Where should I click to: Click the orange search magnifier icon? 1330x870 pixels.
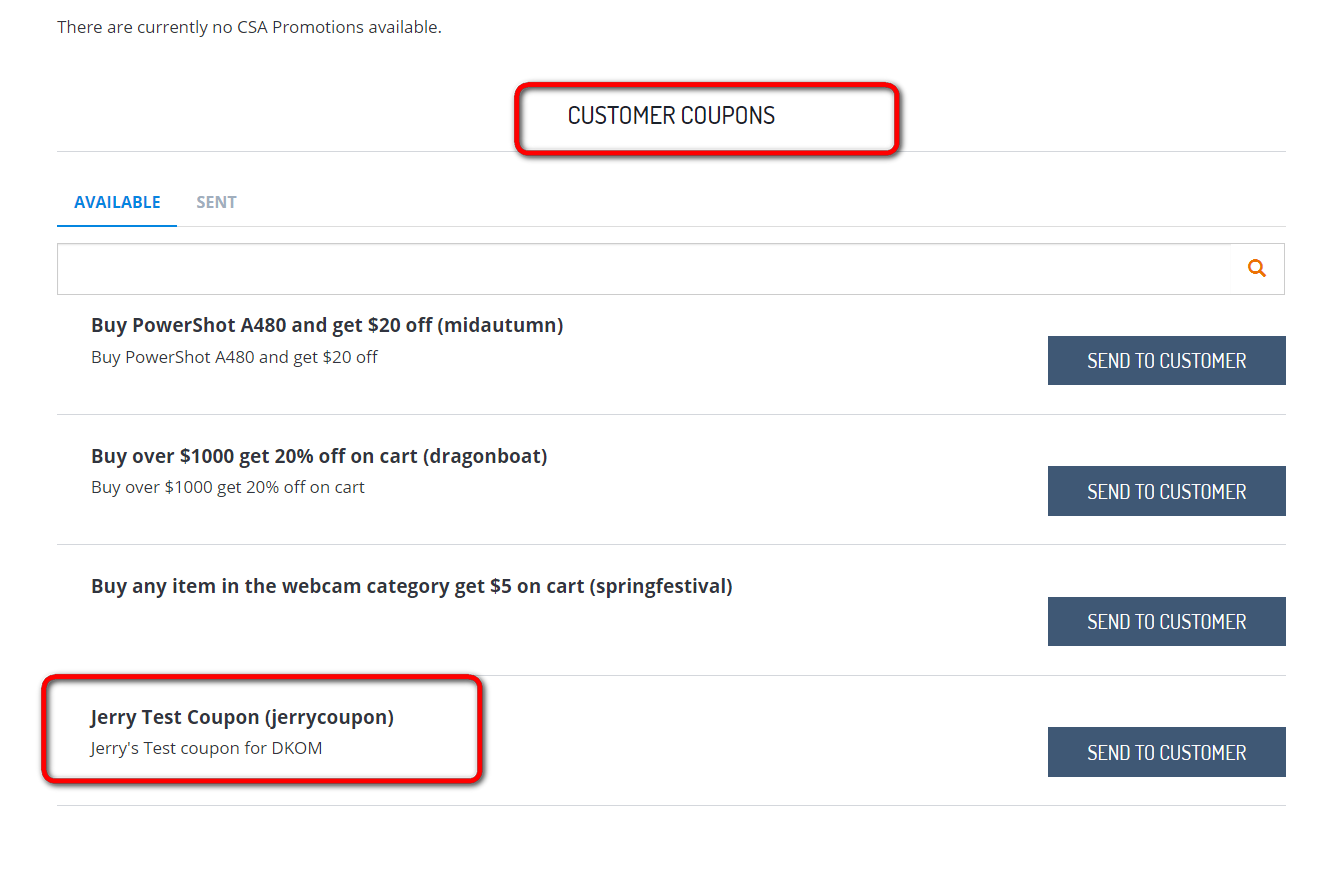tap(1257, 268)
